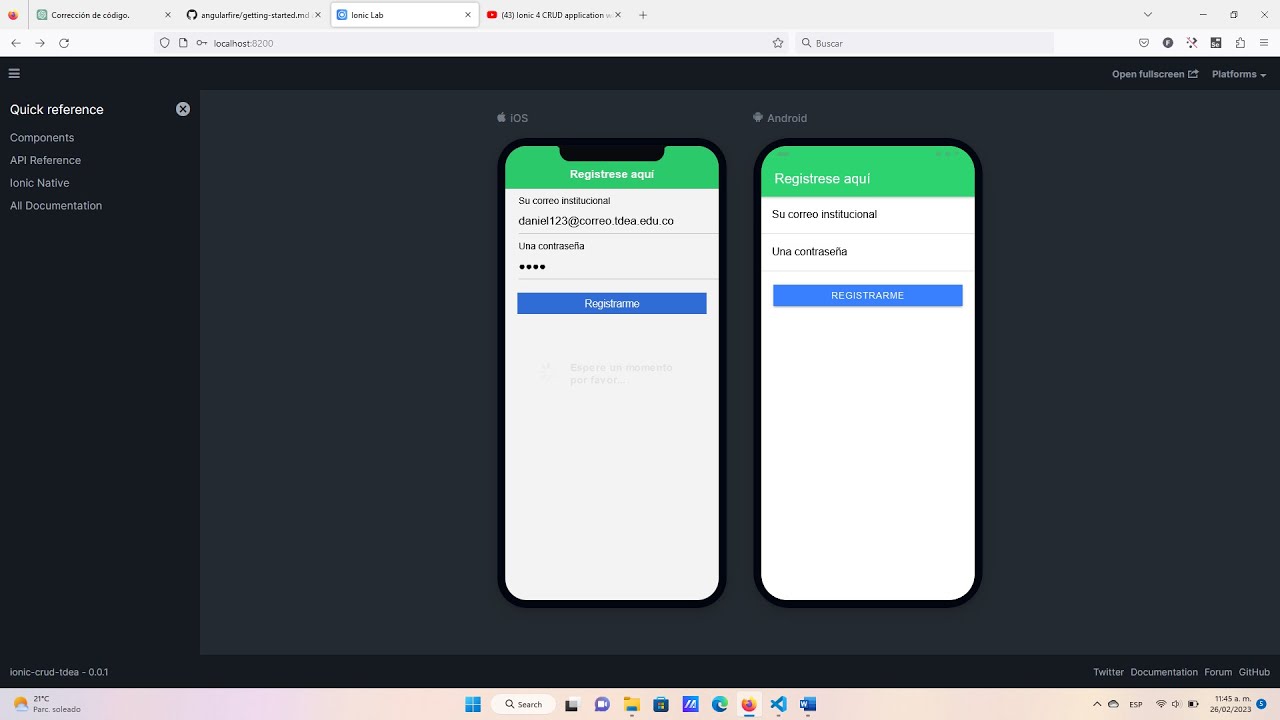This screenshot has width=1280, height=720.
Task: Bookmark this page with star icon
Action: (777, 43)
